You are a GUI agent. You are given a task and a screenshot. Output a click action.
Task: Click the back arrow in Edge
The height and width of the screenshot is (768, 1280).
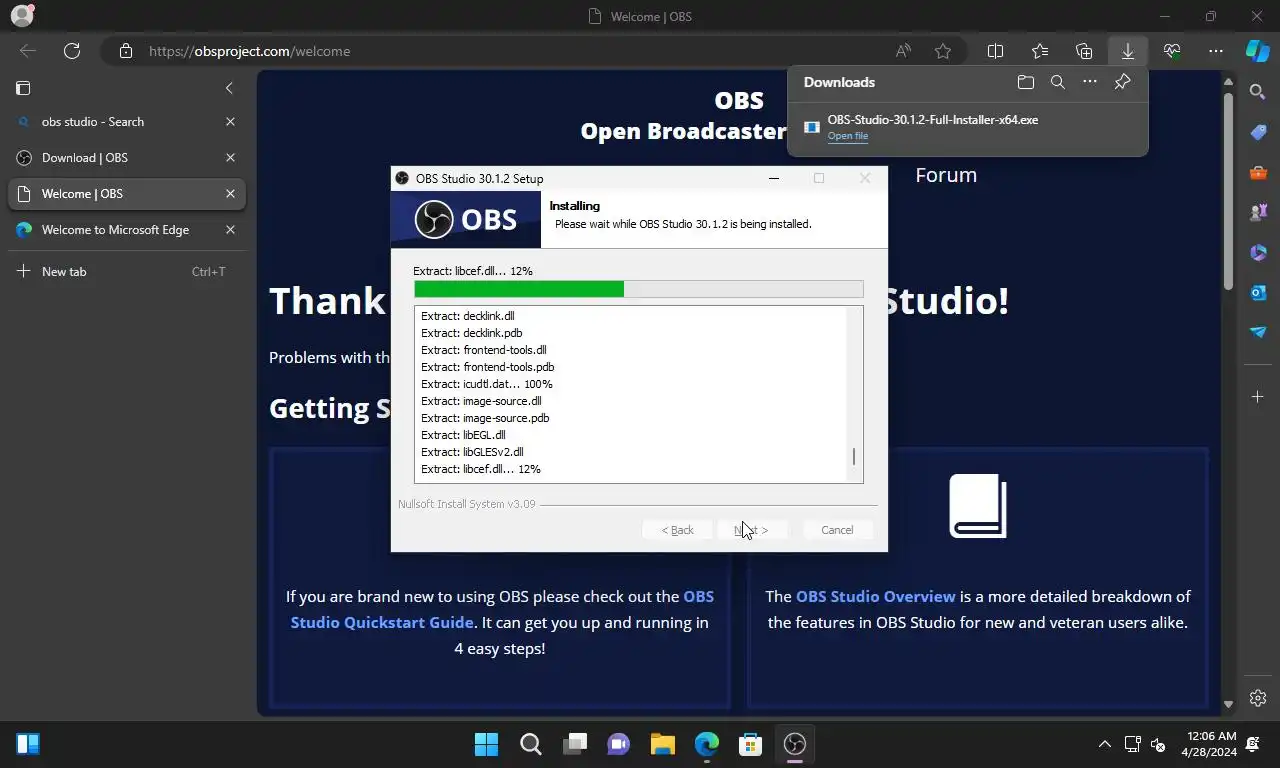28,51
